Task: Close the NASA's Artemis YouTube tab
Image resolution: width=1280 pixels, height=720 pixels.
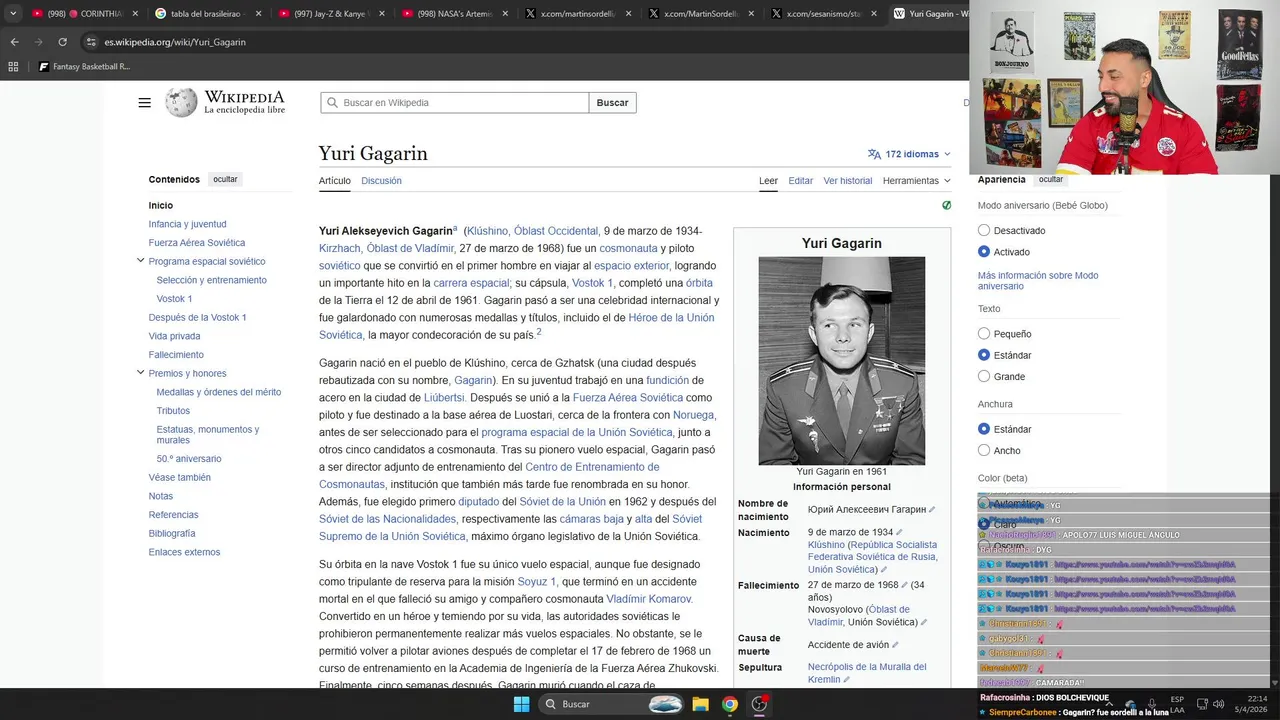Action: pos(505,14)
